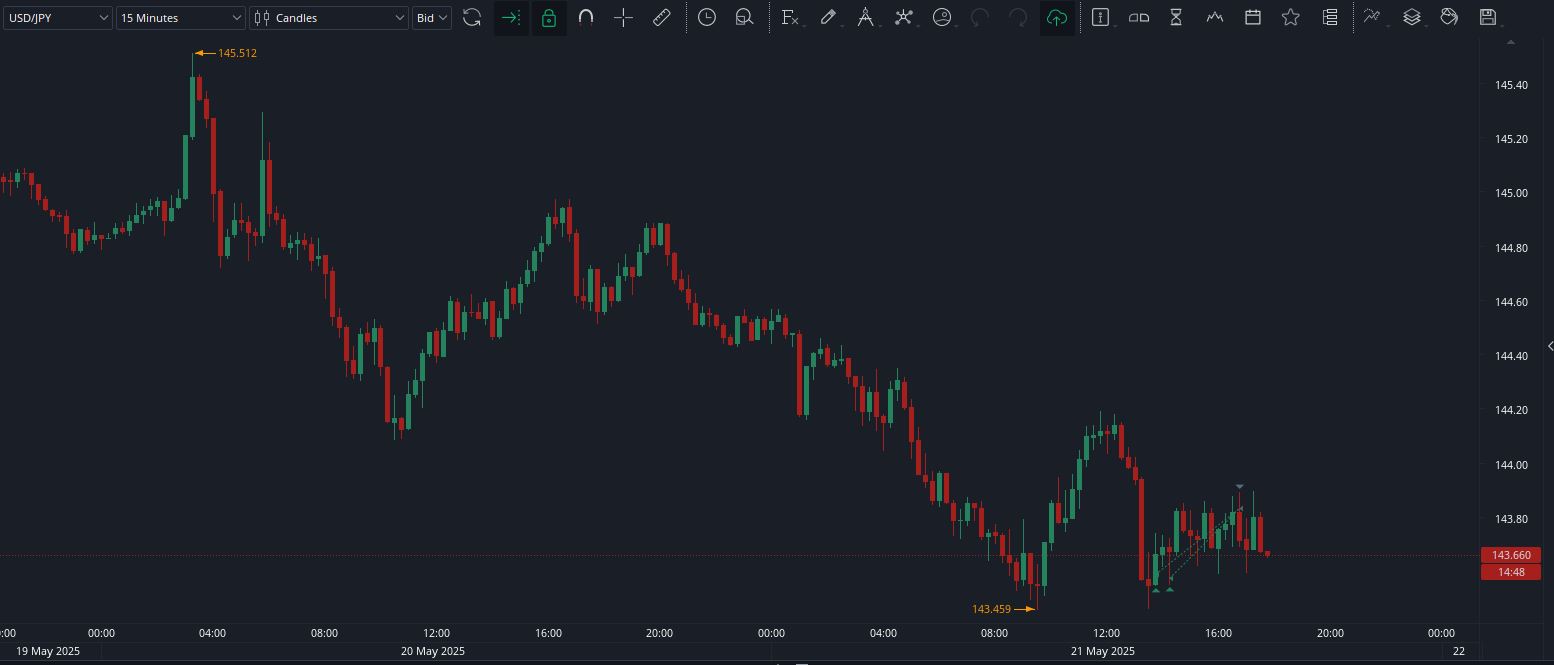The height and width of the screenshot is (665, 1554).
Task: Click the 145.00 price axis label
Action: [x=1511, y=193]
